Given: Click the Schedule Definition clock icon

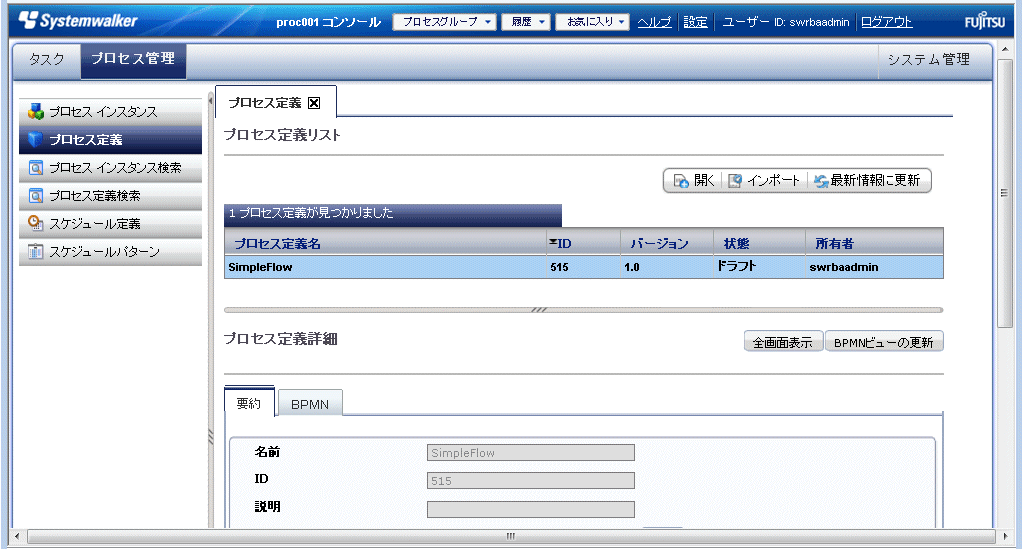Looking at the screenshot, I should click(x=36, y=224).
